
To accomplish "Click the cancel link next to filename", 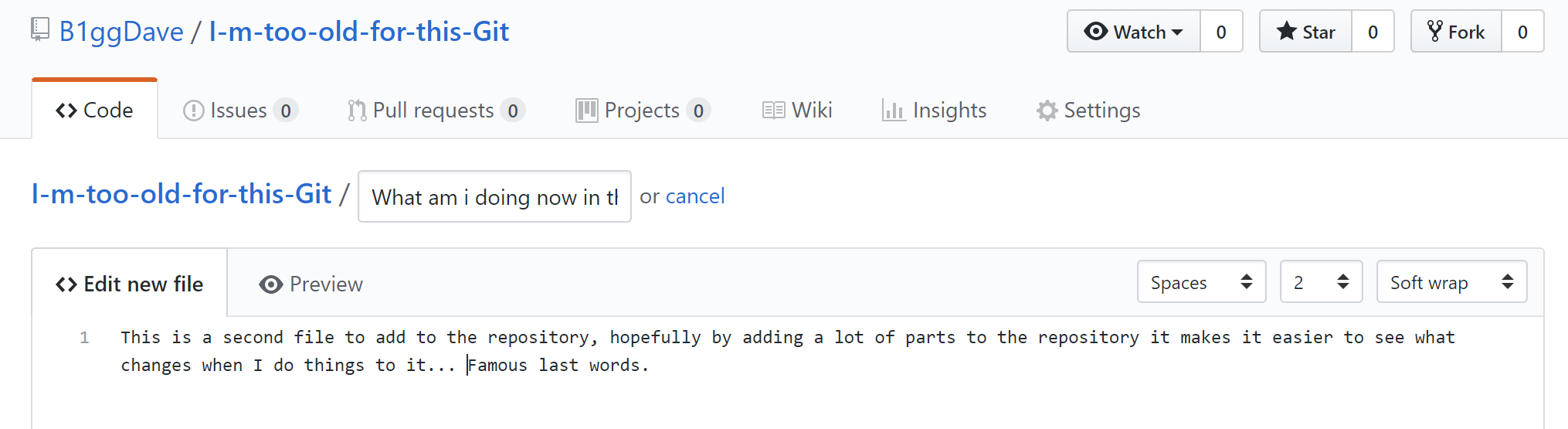I will click(695, 196).
